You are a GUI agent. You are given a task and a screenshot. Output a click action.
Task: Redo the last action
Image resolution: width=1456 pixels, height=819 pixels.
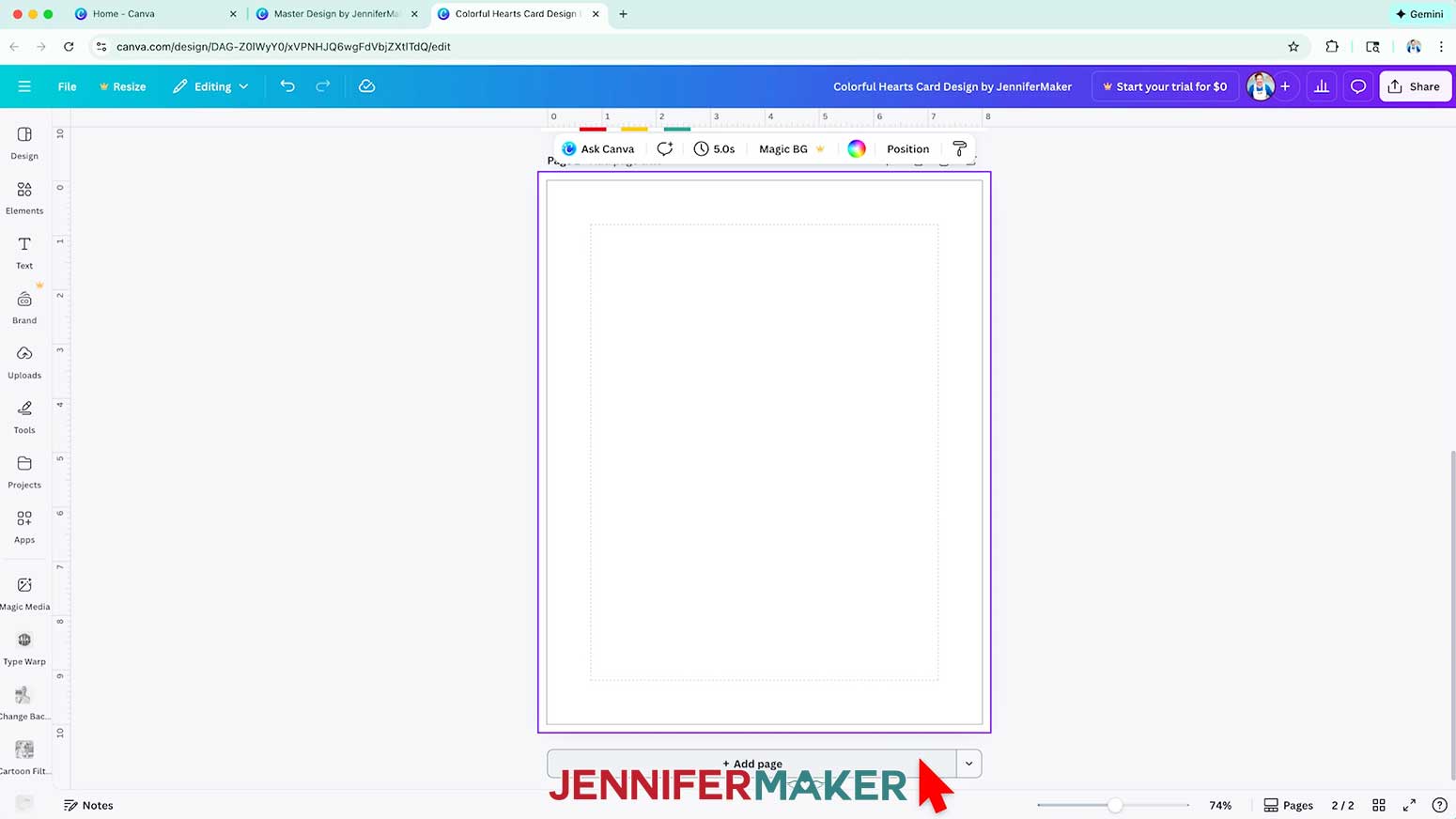[x=323, y=86]
